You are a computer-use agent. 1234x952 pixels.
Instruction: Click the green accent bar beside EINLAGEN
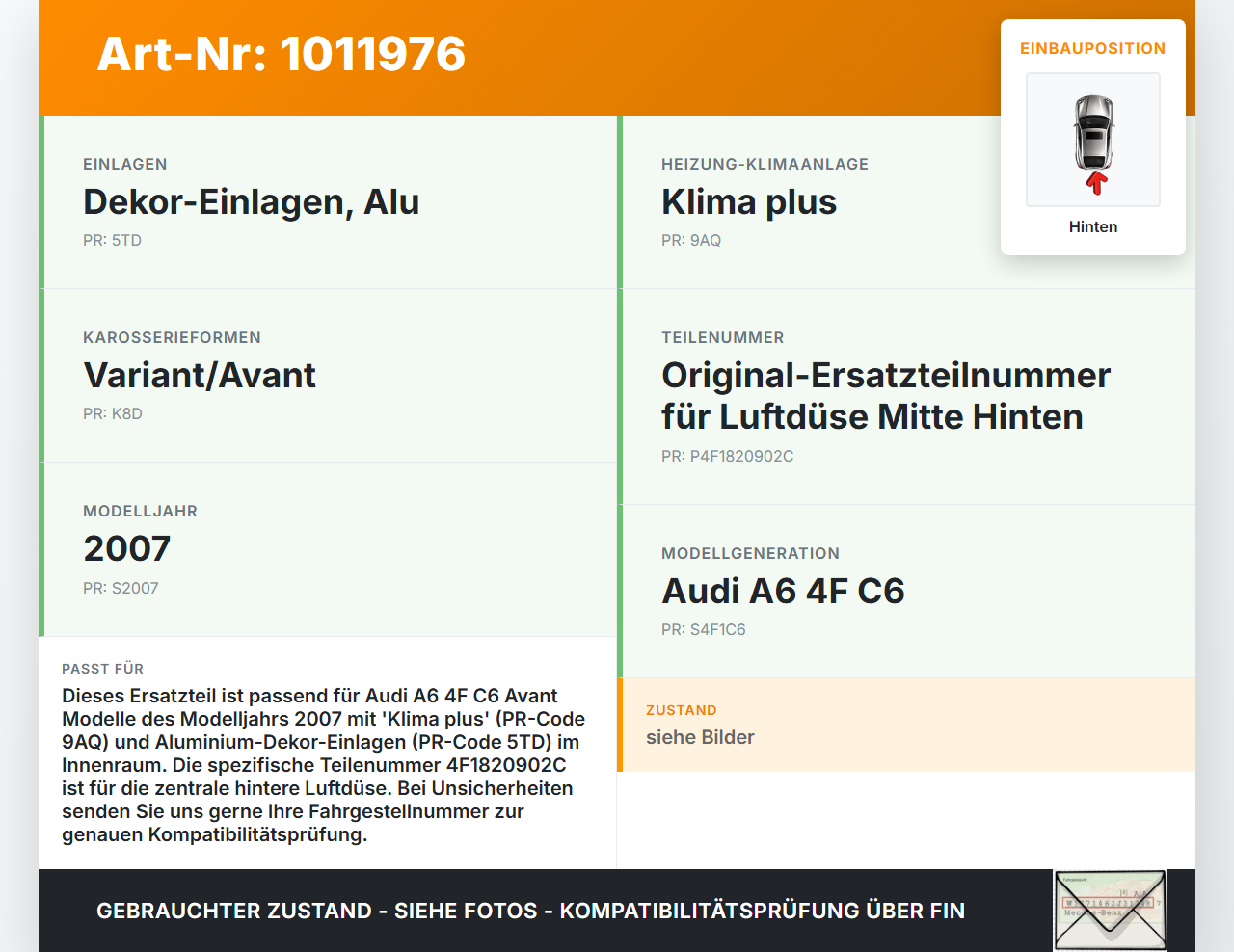[x=40, y=202]
